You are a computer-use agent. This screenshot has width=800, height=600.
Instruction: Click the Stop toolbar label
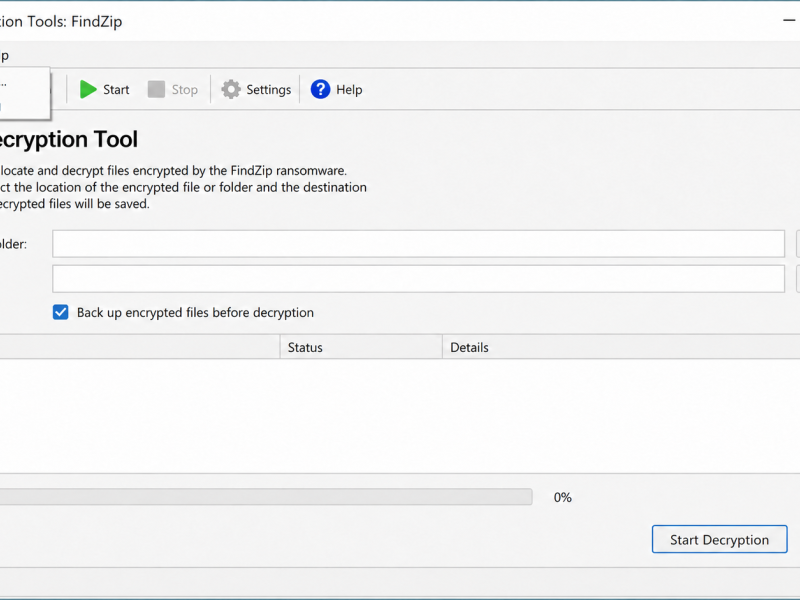[x=184, y=90]
